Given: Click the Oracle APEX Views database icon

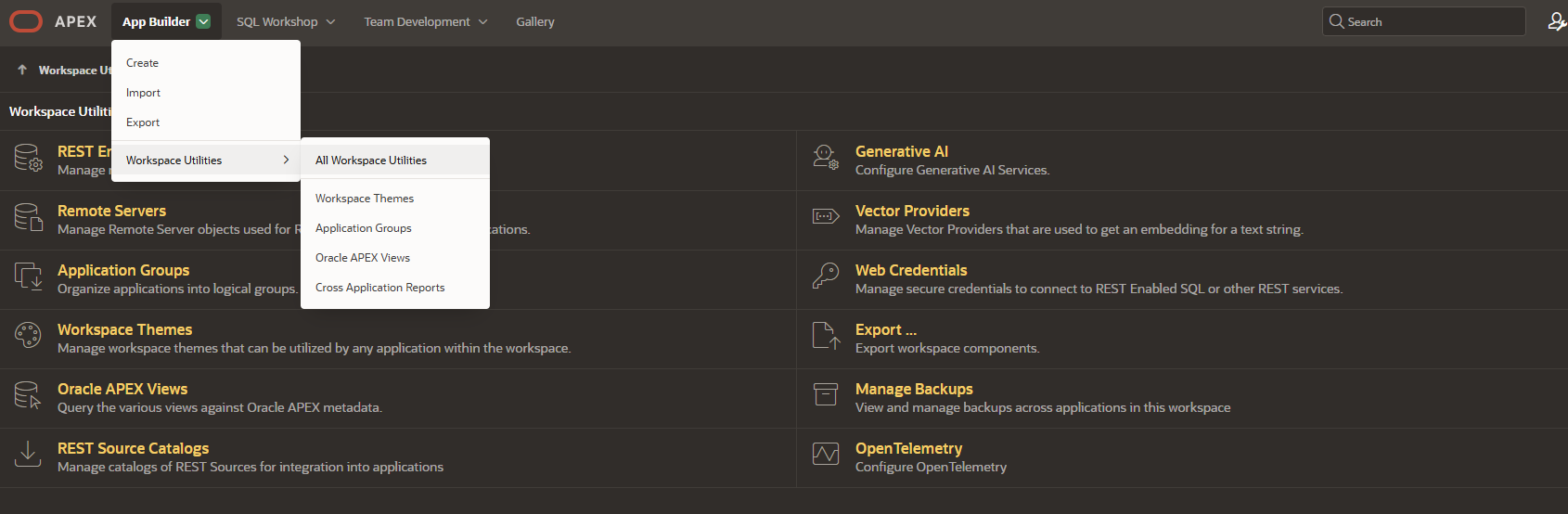Looking at the screenshot, I should [28, 395].
